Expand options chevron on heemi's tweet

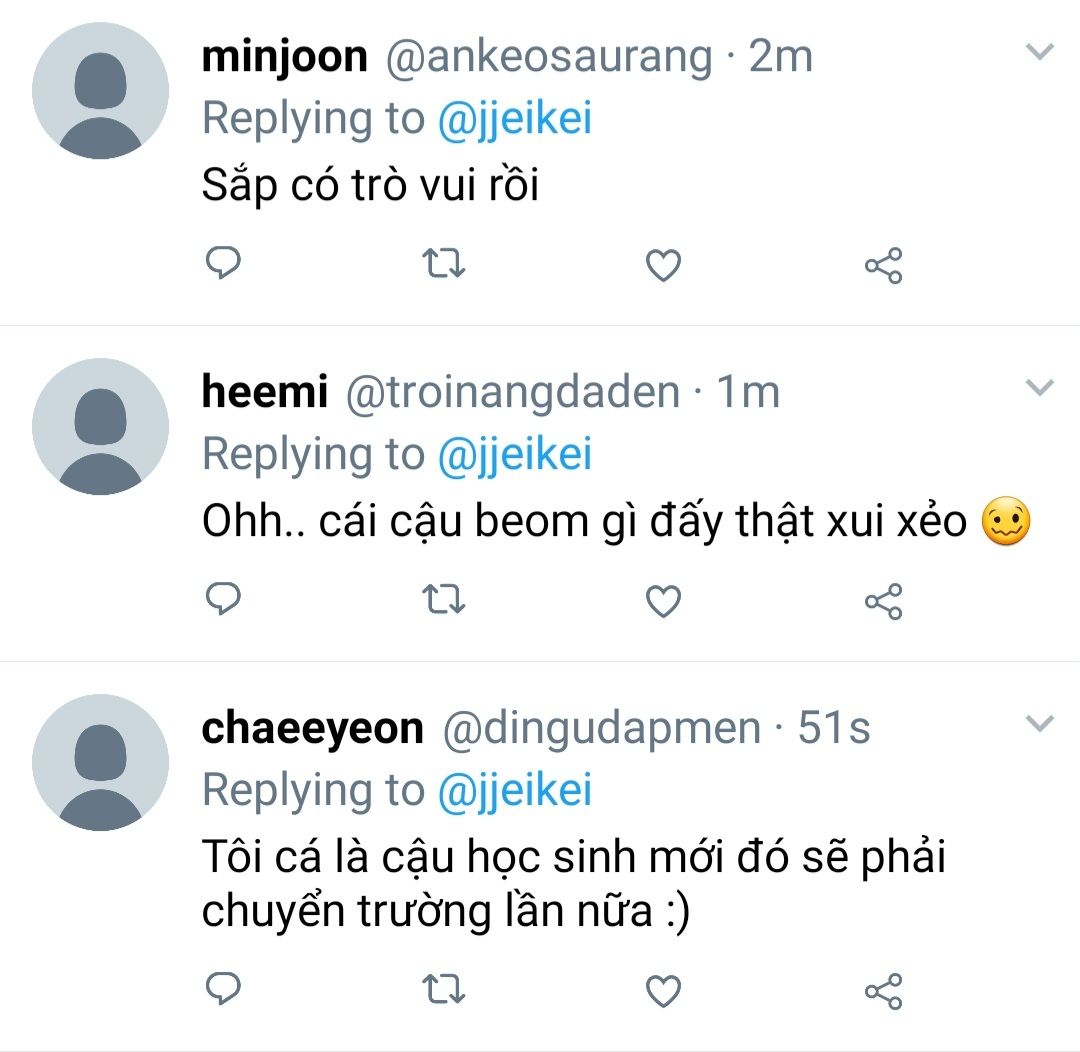tap(1039, 388)
